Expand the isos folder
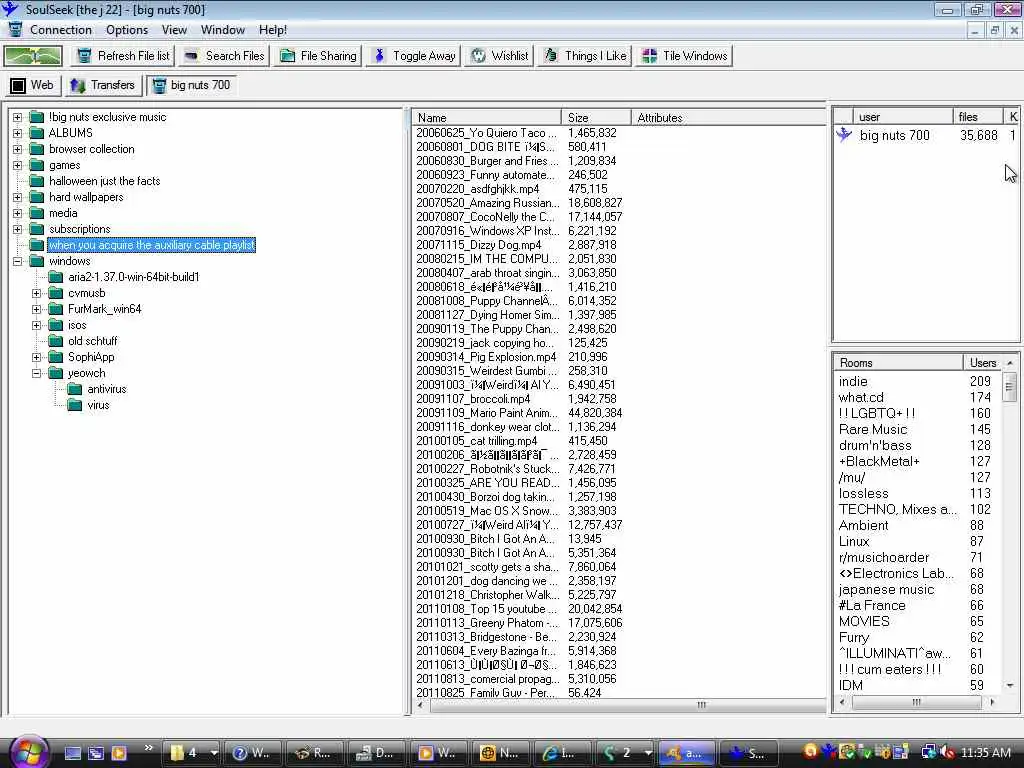1024x768 pixels. tap(37, 325)
